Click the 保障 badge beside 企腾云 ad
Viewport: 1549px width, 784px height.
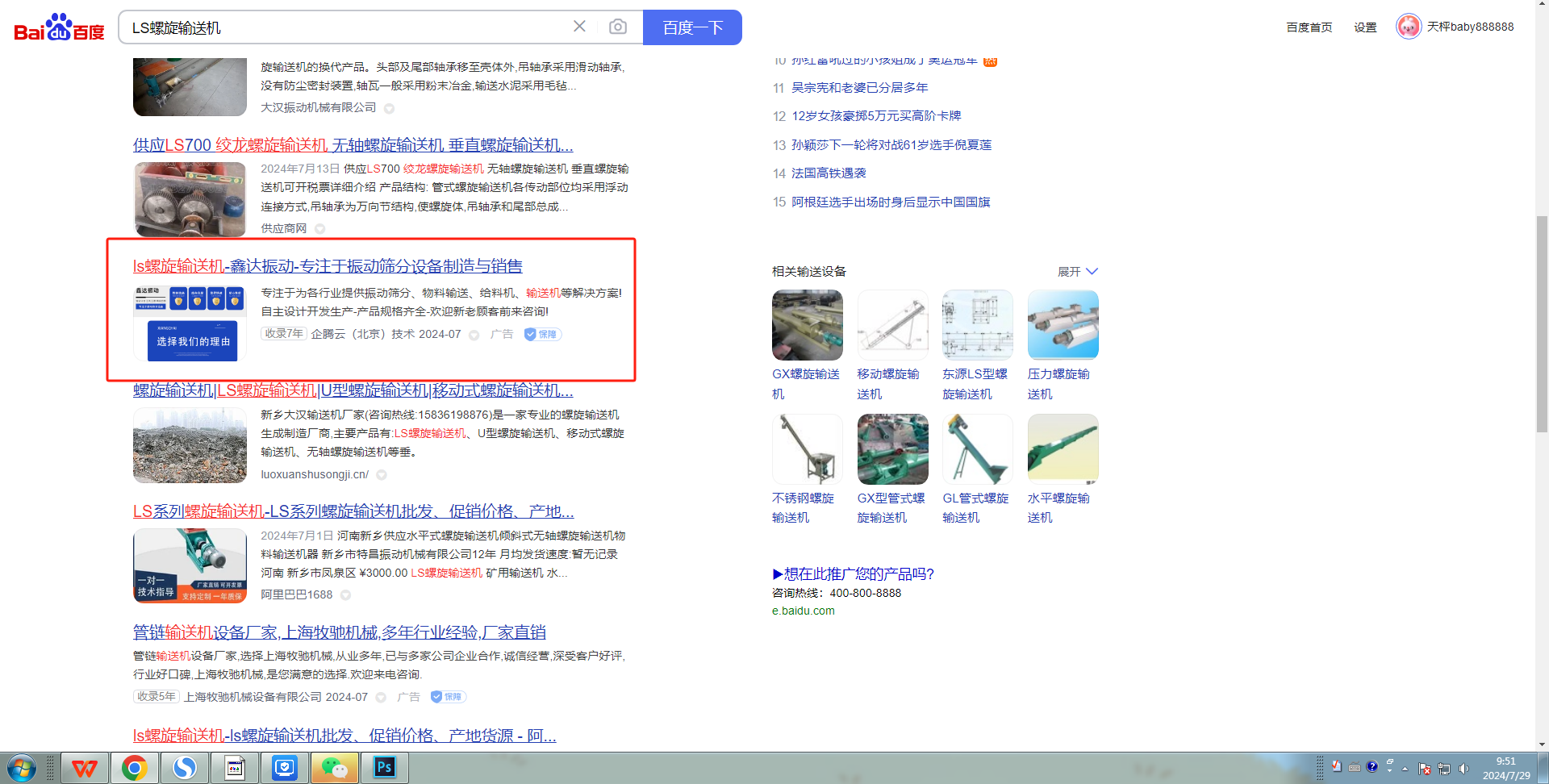pyautogui.click(x=543, y=334)
